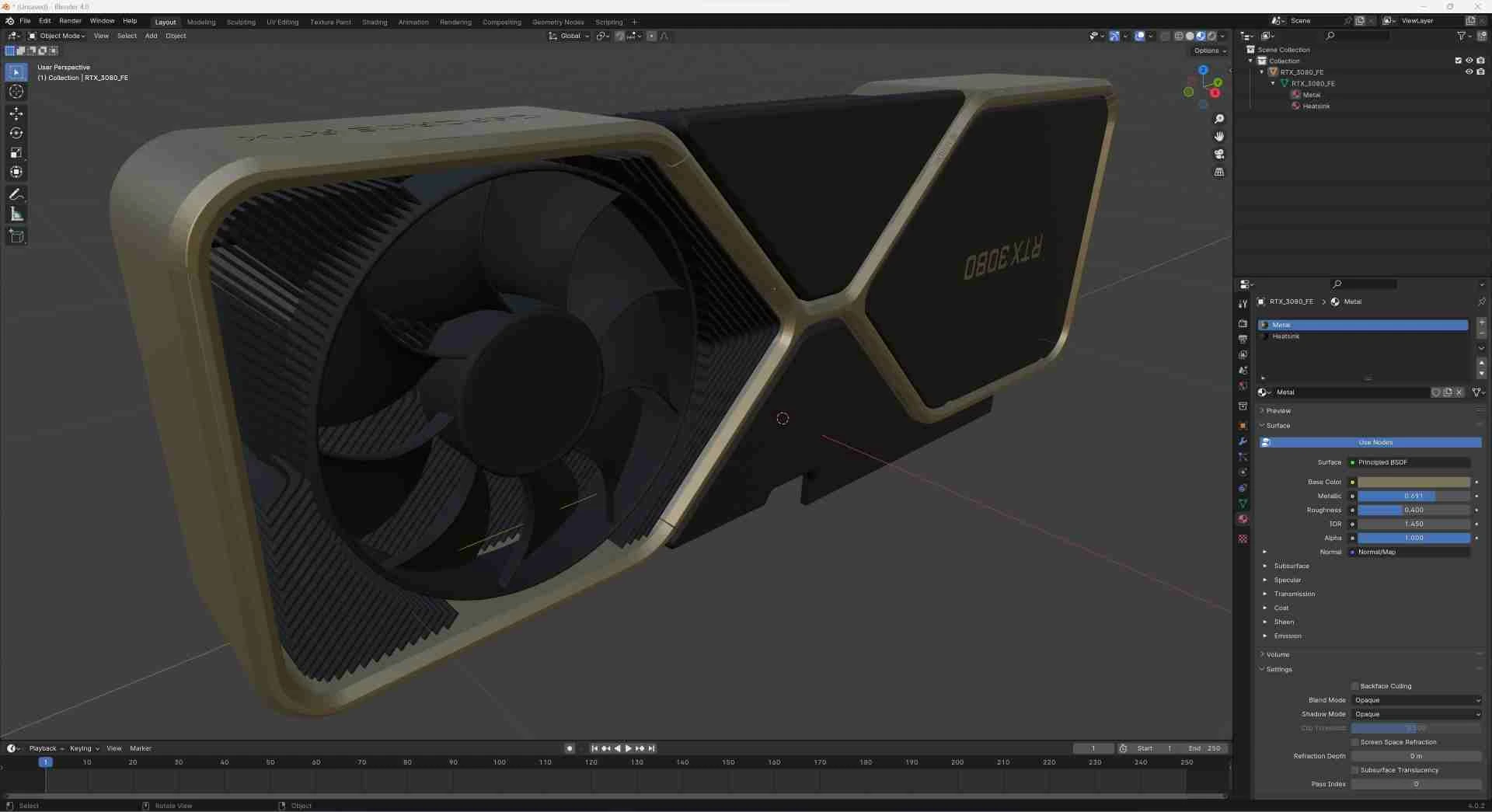Screen dimensions: 1492x812
Task: Open the Texture checkerboard properties tab
Action: tap(1243, 538)
